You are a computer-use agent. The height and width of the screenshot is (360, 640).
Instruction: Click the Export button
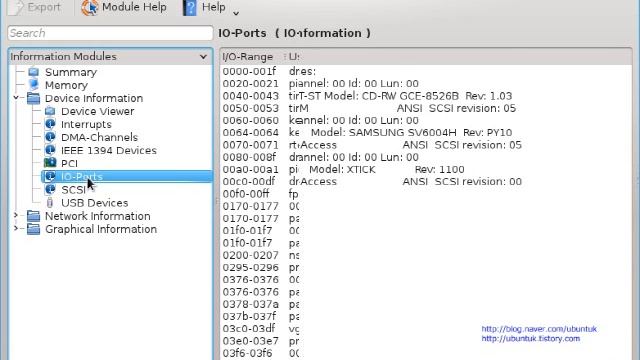pos(35,7)
